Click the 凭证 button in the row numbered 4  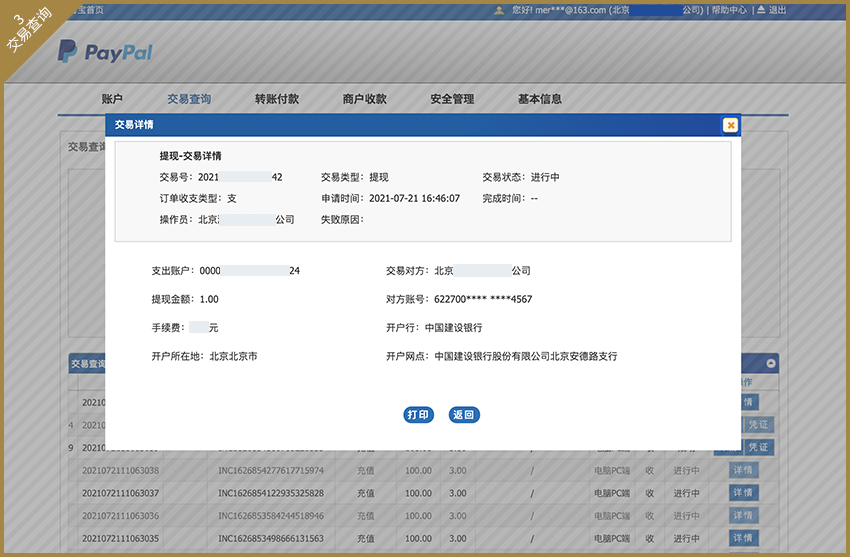tap(758, 425)
